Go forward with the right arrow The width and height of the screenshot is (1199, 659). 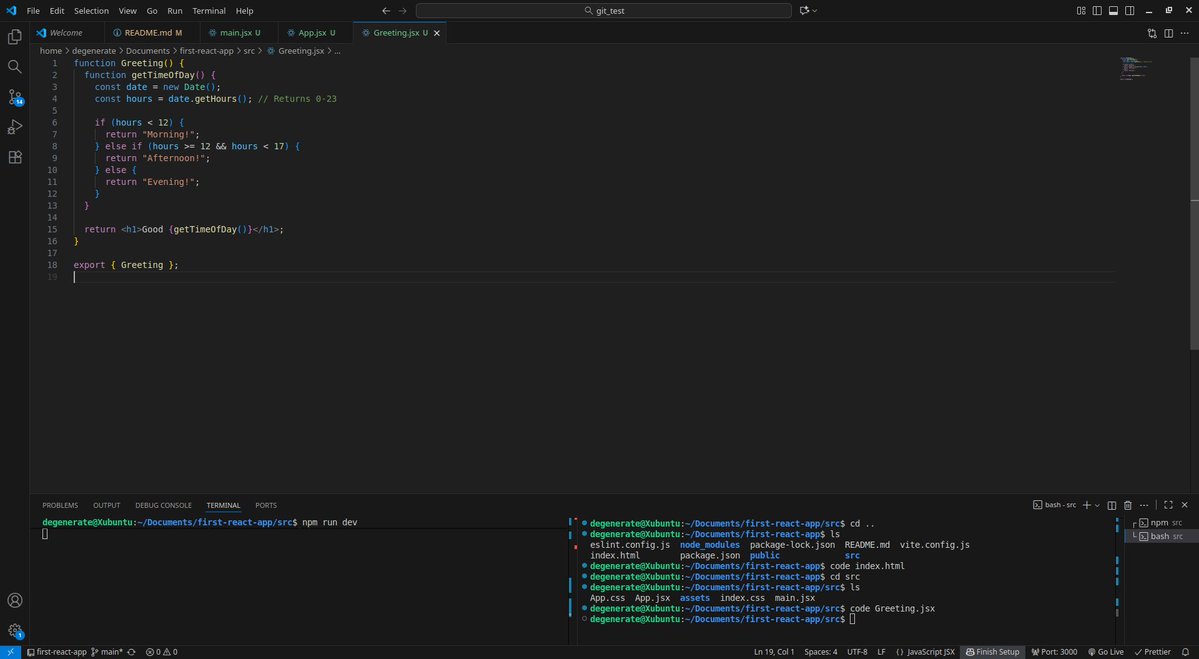click(403, 11)
